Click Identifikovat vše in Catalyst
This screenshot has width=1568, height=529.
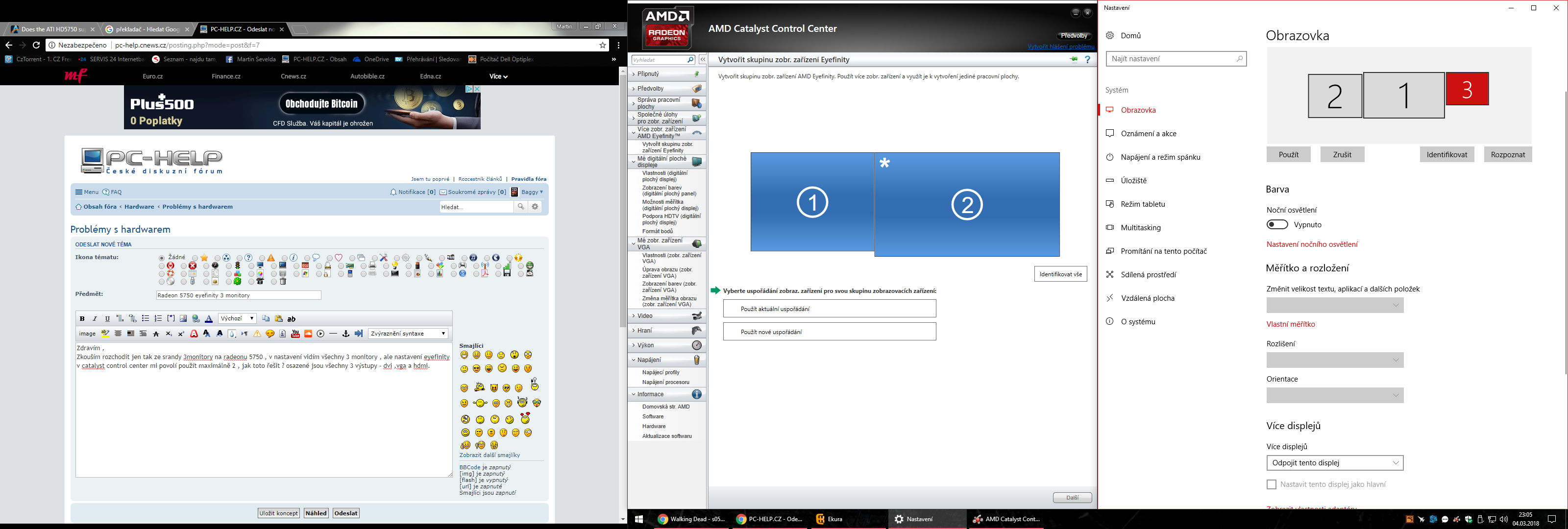point(1060,274)
